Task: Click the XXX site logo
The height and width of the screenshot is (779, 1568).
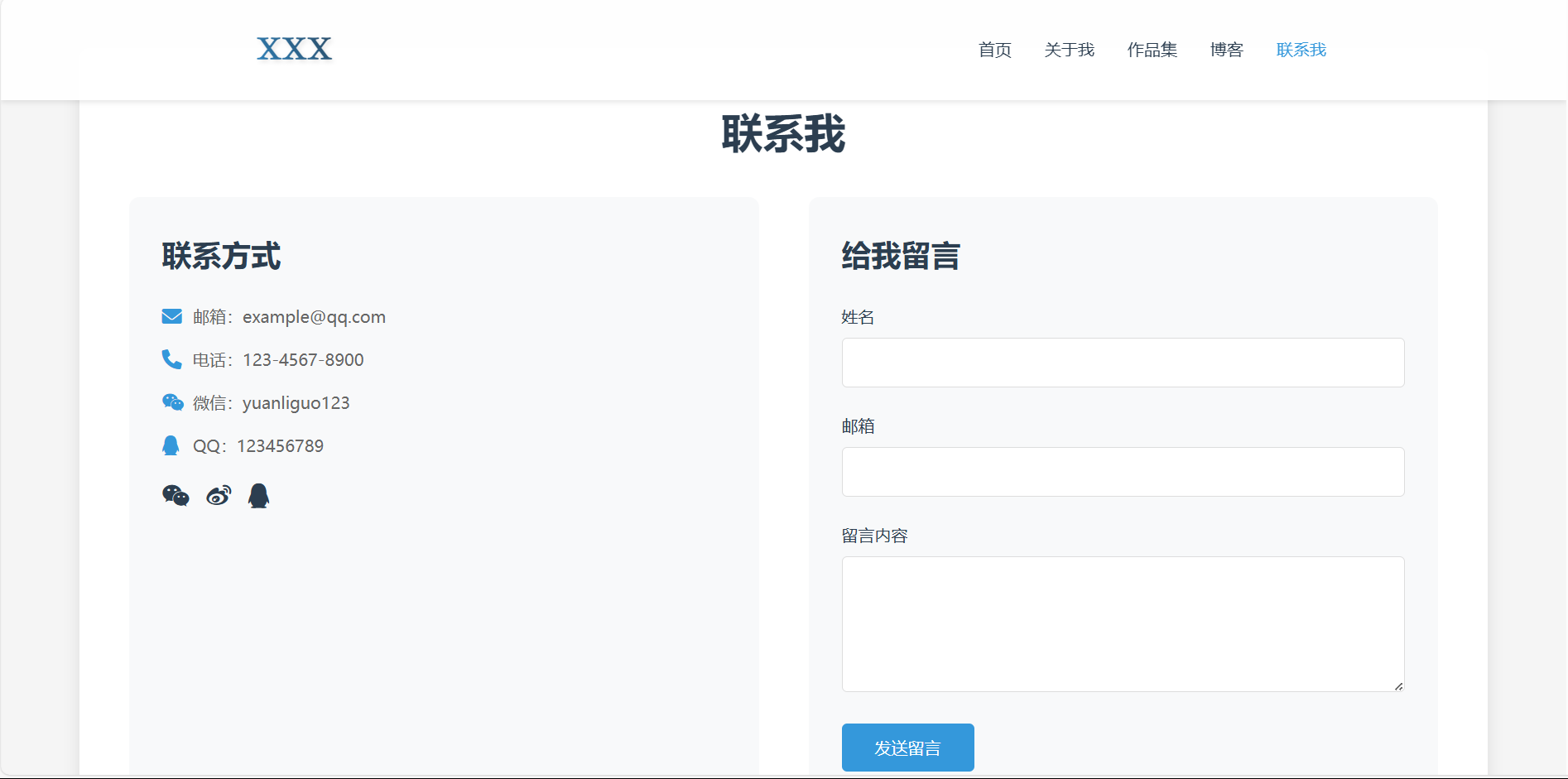Action: (294, 50)
